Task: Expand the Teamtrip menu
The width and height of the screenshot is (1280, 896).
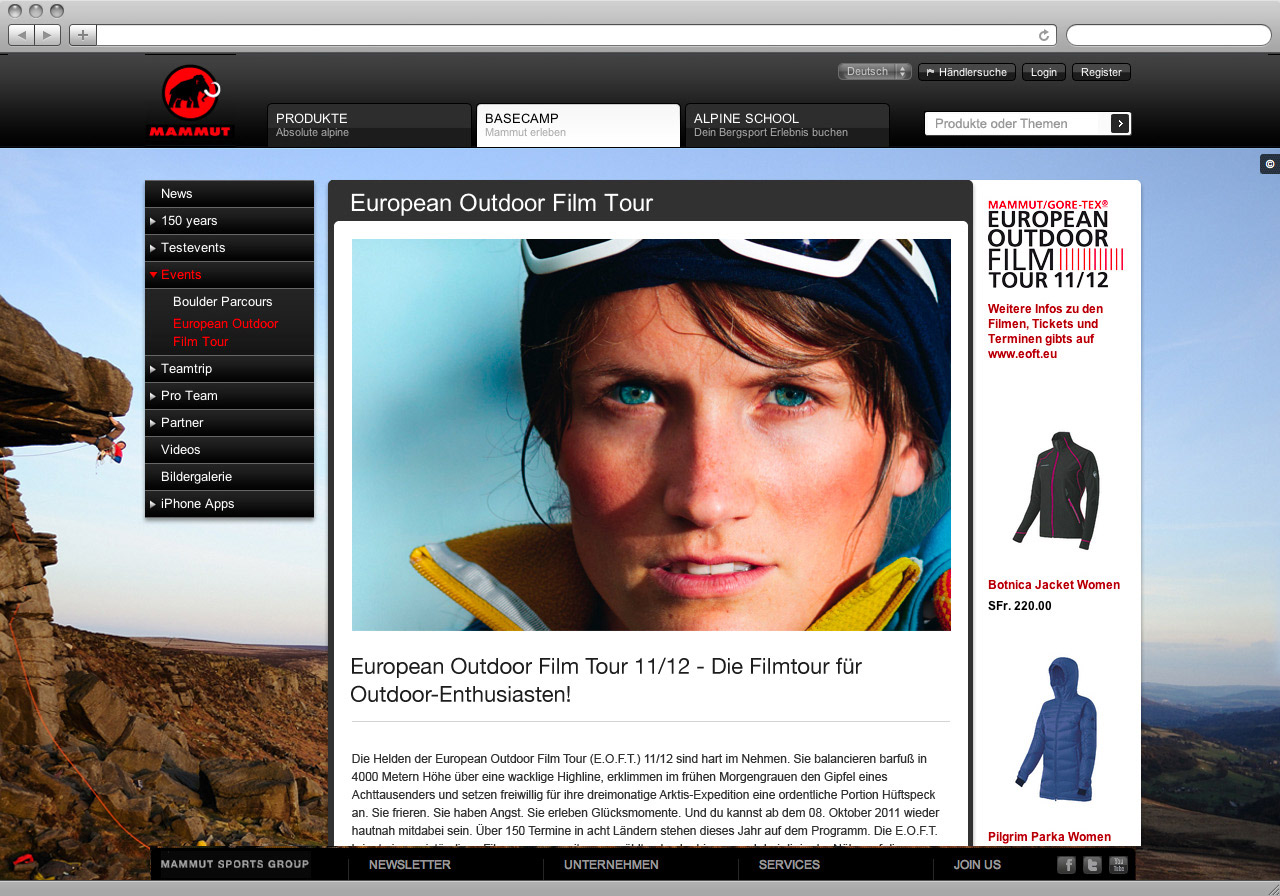Action: coord(229,369)
